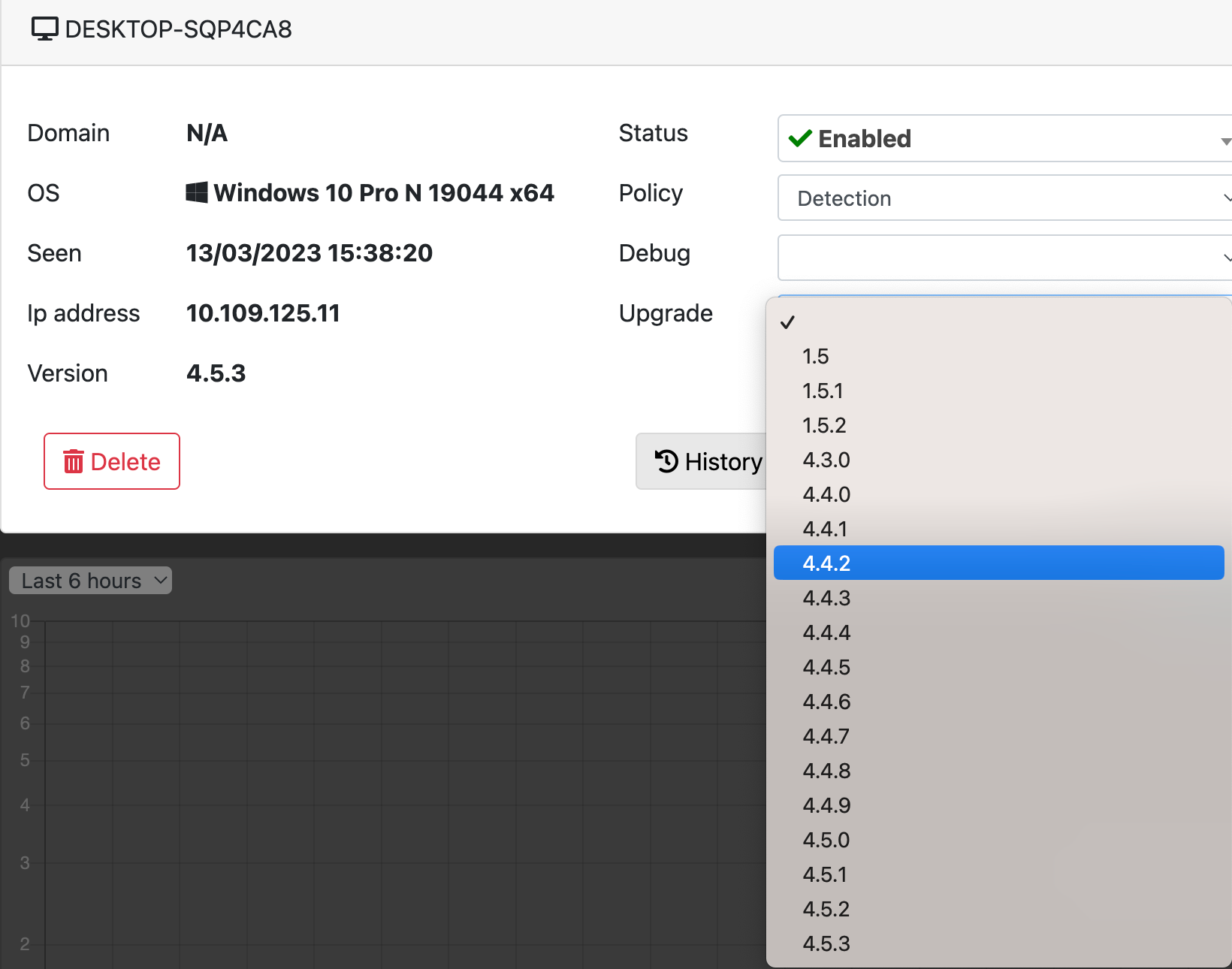Select the blank checked option in Upgrade list
Image resolution: width=1232 pixels, height=969 pixels.
tap(999, 321)
